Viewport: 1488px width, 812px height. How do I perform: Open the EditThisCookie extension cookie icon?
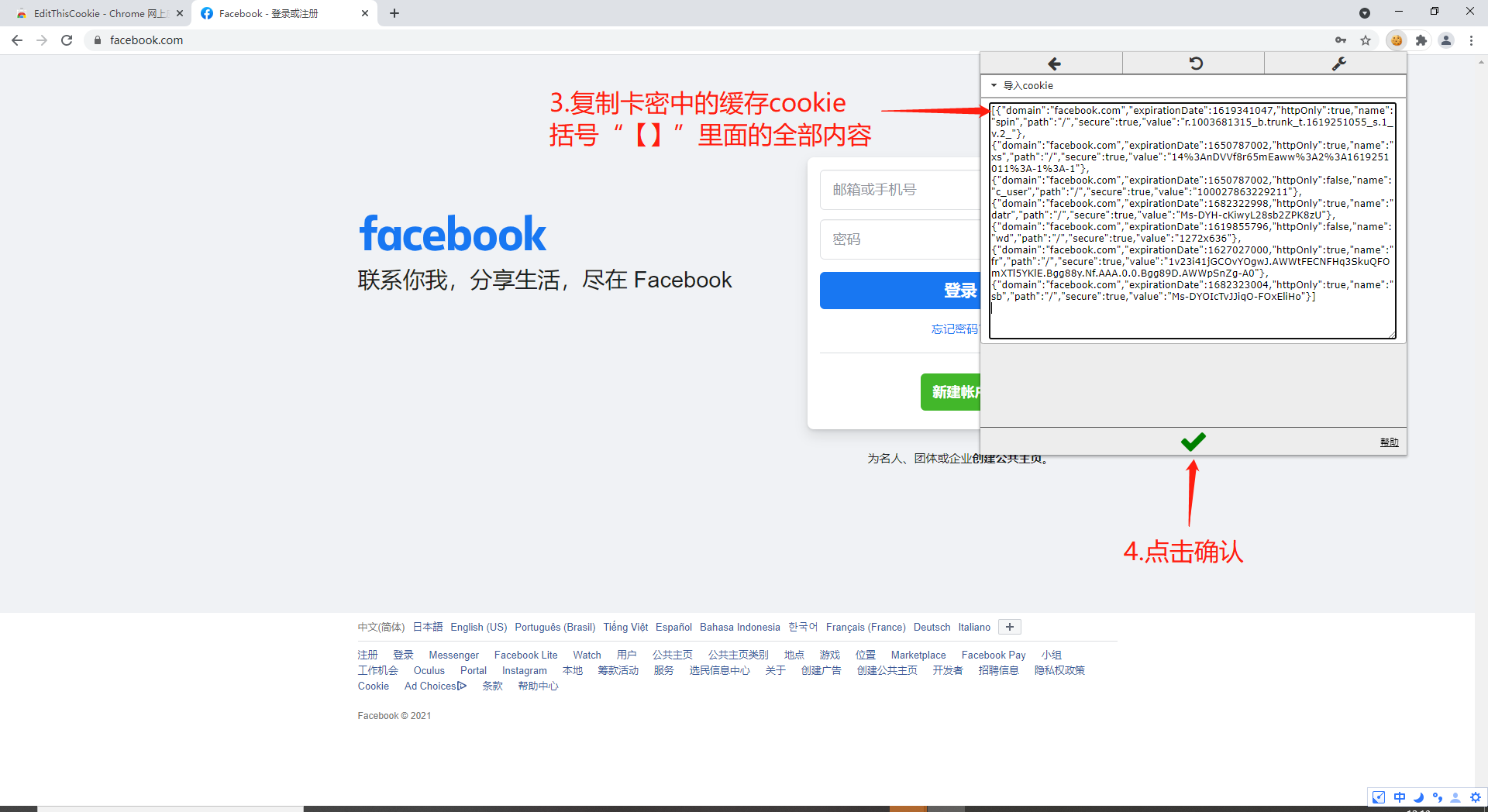point(1397,40)
